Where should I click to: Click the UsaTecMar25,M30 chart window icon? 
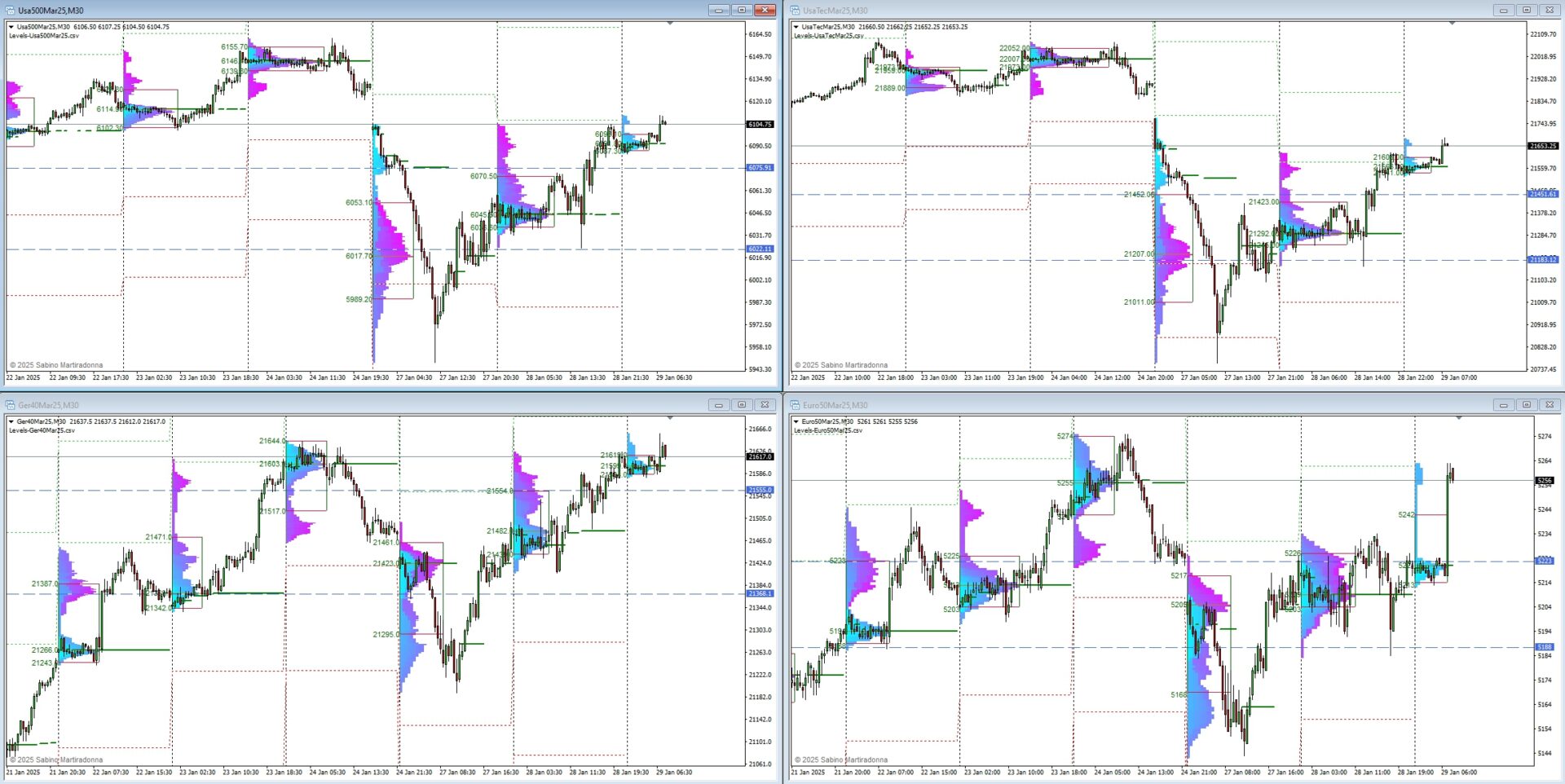click(795, 11)
